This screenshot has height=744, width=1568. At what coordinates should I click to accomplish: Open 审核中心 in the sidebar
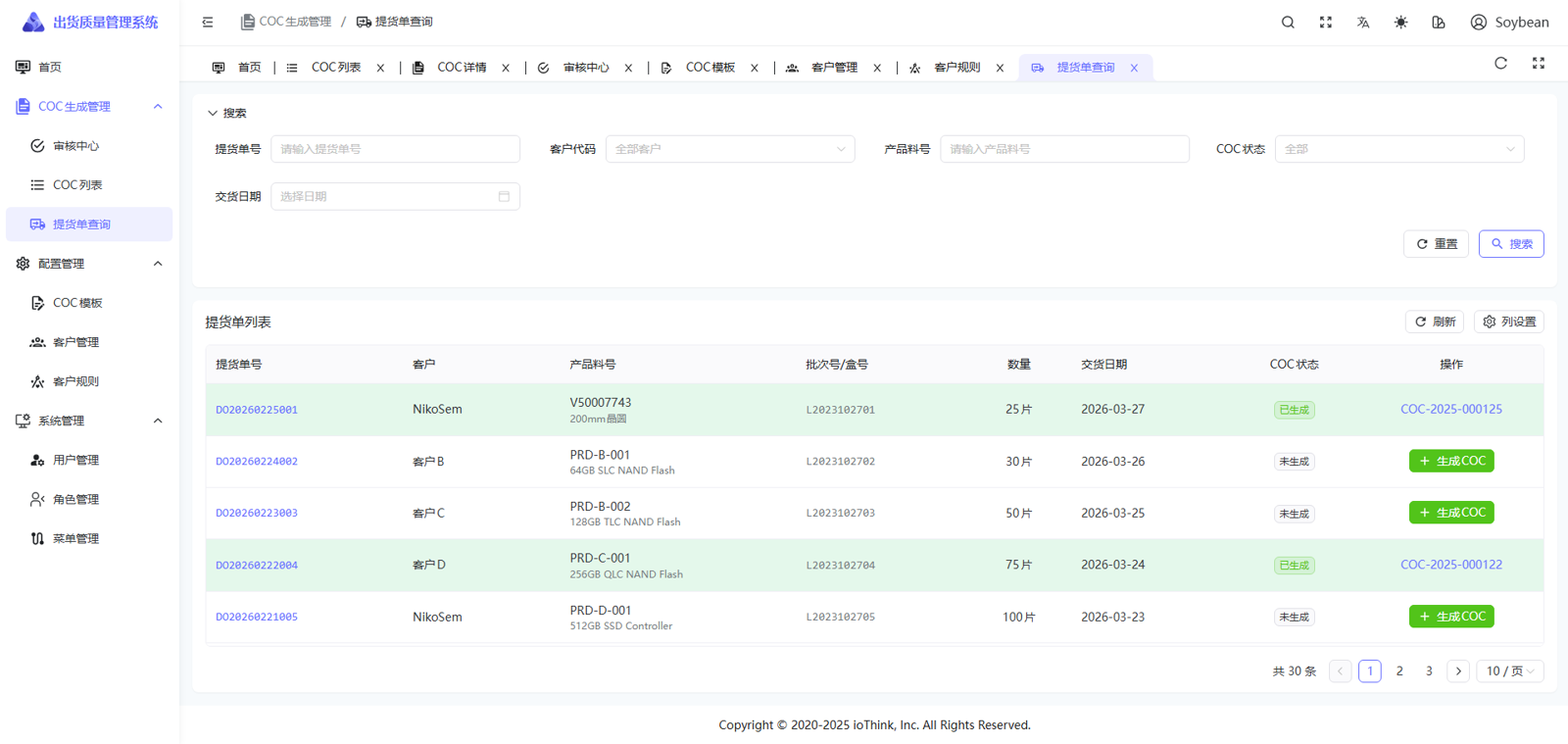[89, 145]
